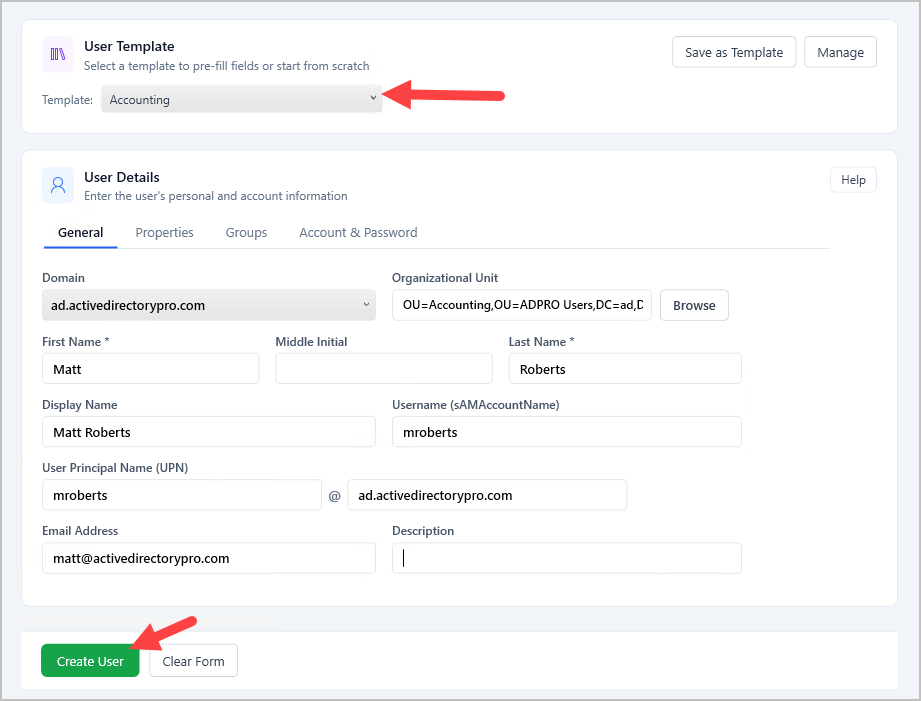Image resolution: width=921 pixels, height=701 pixels.
Task: Click the green Create User button
Action: tap(90, 660)
